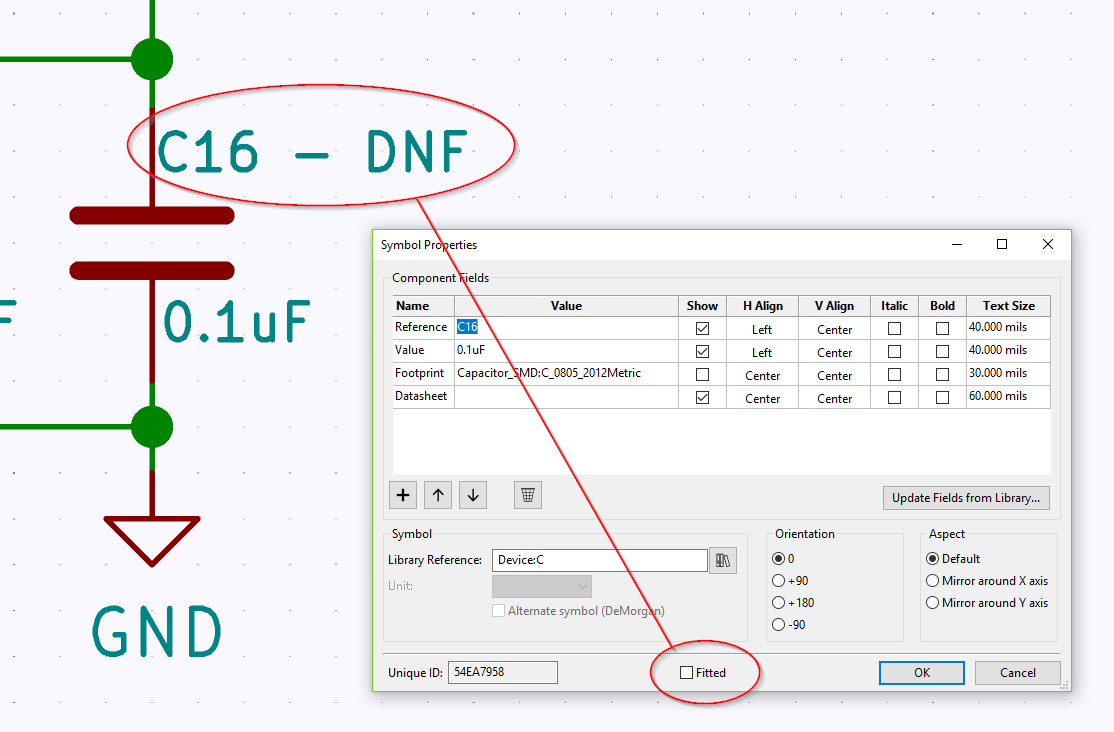Toggle Bold checkbox for Reference row
1114x732 pixels.
coord(942,328)
